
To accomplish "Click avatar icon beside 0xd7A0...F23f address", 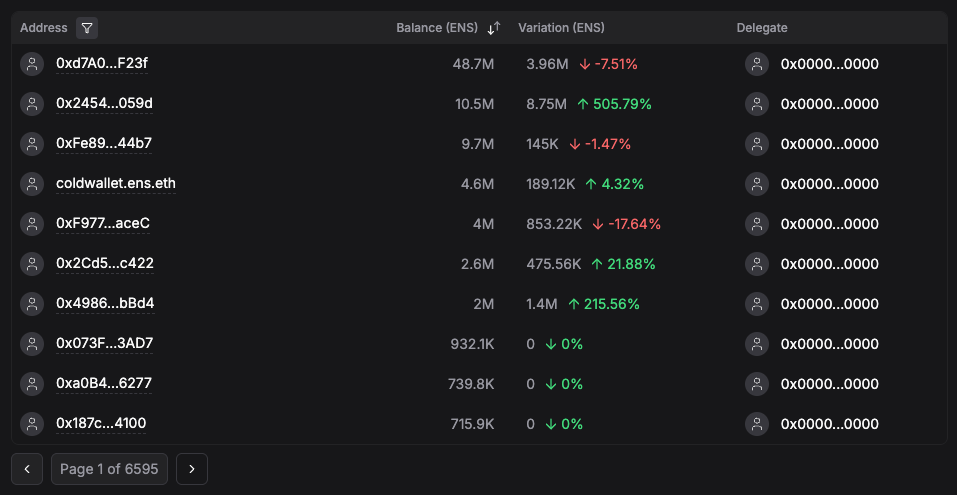I will 32,64.
